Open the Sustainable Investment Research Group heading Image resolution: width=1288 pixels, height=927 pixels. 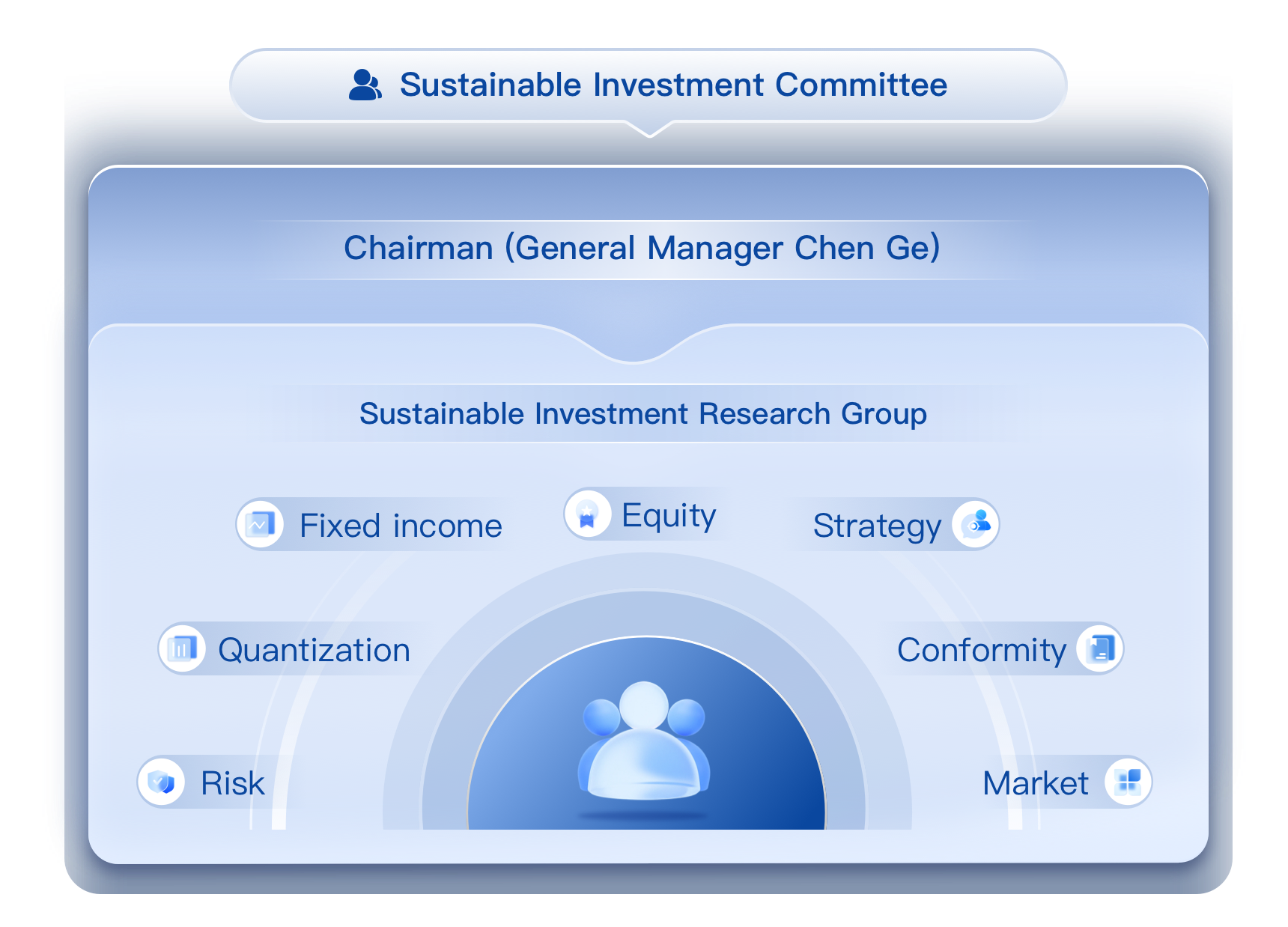point(643,413)
